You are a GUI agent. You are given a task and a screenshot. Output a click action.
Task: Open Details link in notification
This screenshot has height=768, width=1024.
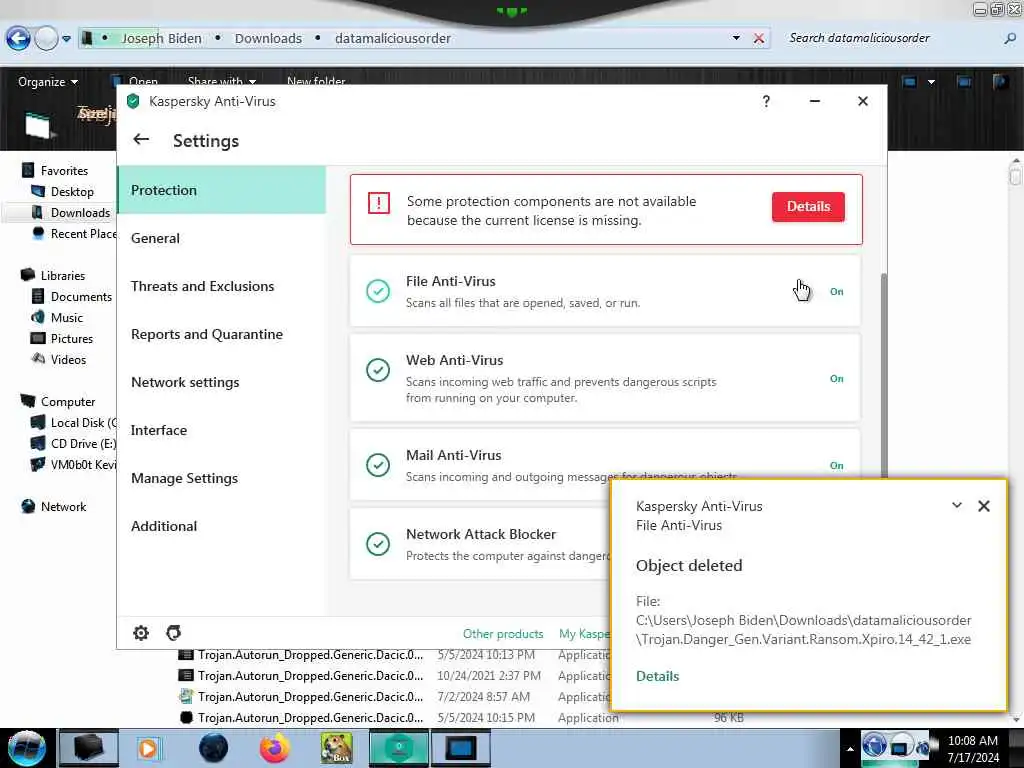[x=657, y=676]
